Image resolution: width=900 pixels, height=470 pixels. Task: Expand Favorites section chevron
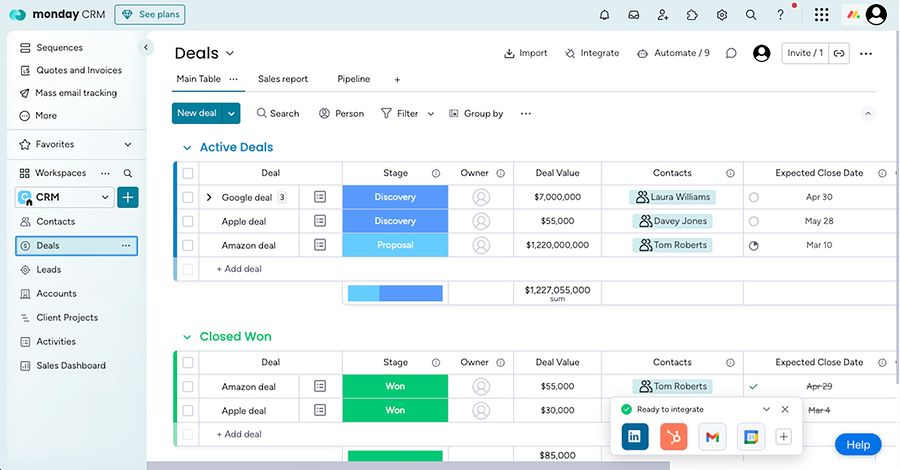(x=127, y=144)
